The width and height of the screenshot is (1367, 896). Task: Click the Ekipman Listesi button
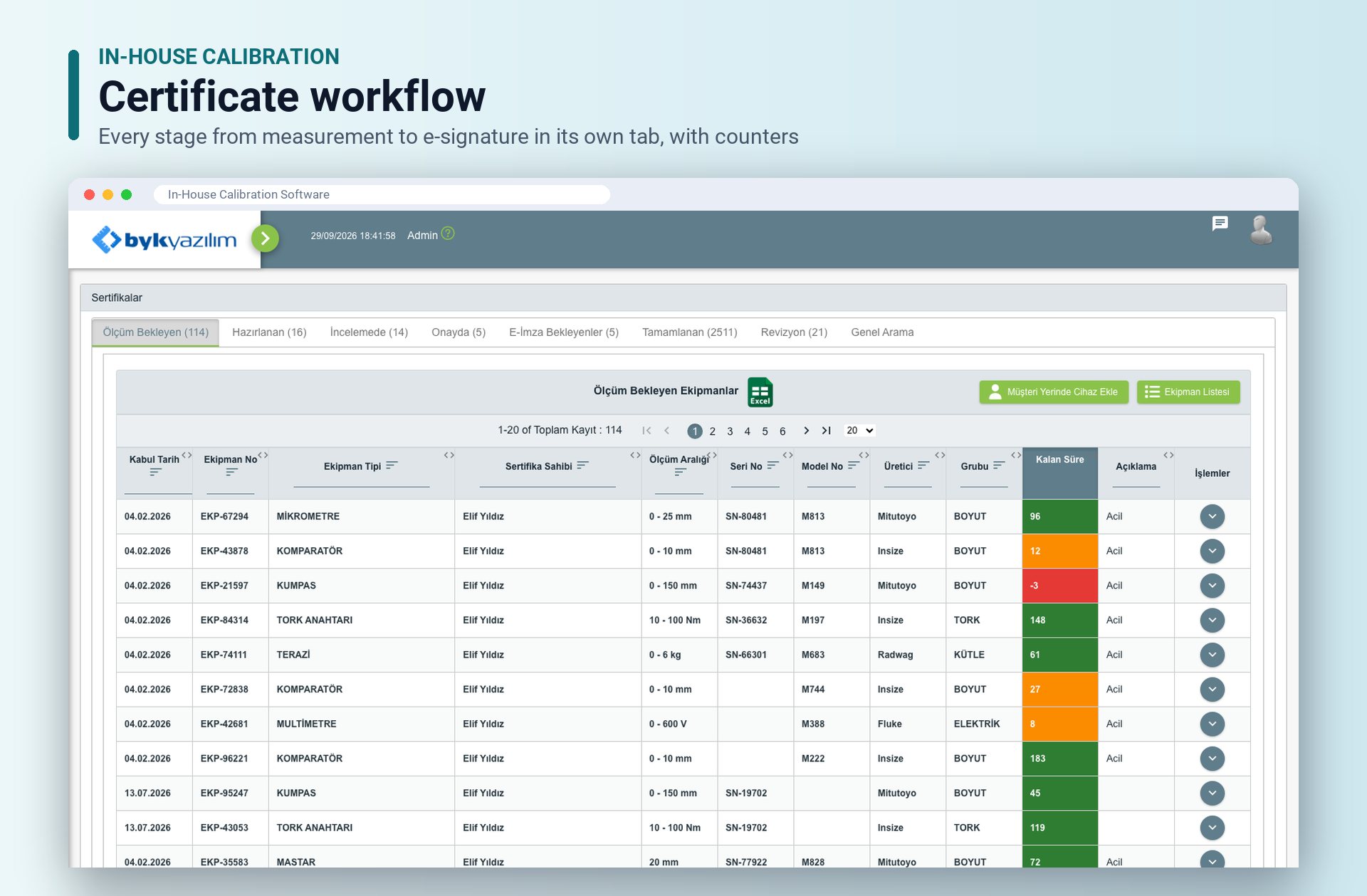click(1188, 392)
